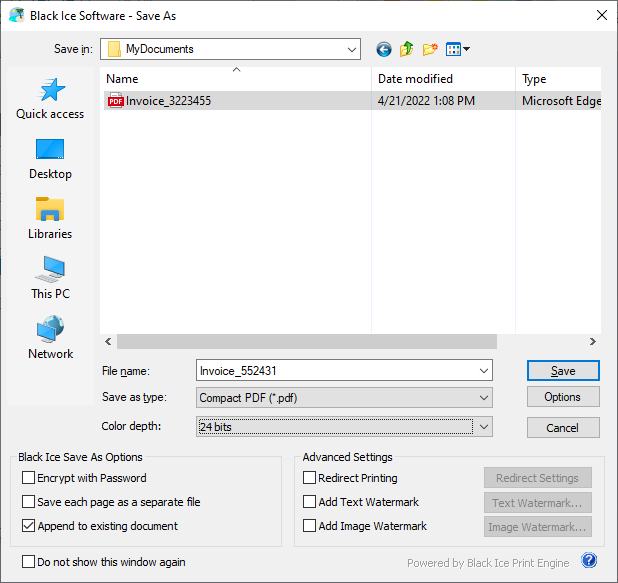This screenshot has width=618, height=583.
Task: Go up one folder level
Action: point(407,49)
